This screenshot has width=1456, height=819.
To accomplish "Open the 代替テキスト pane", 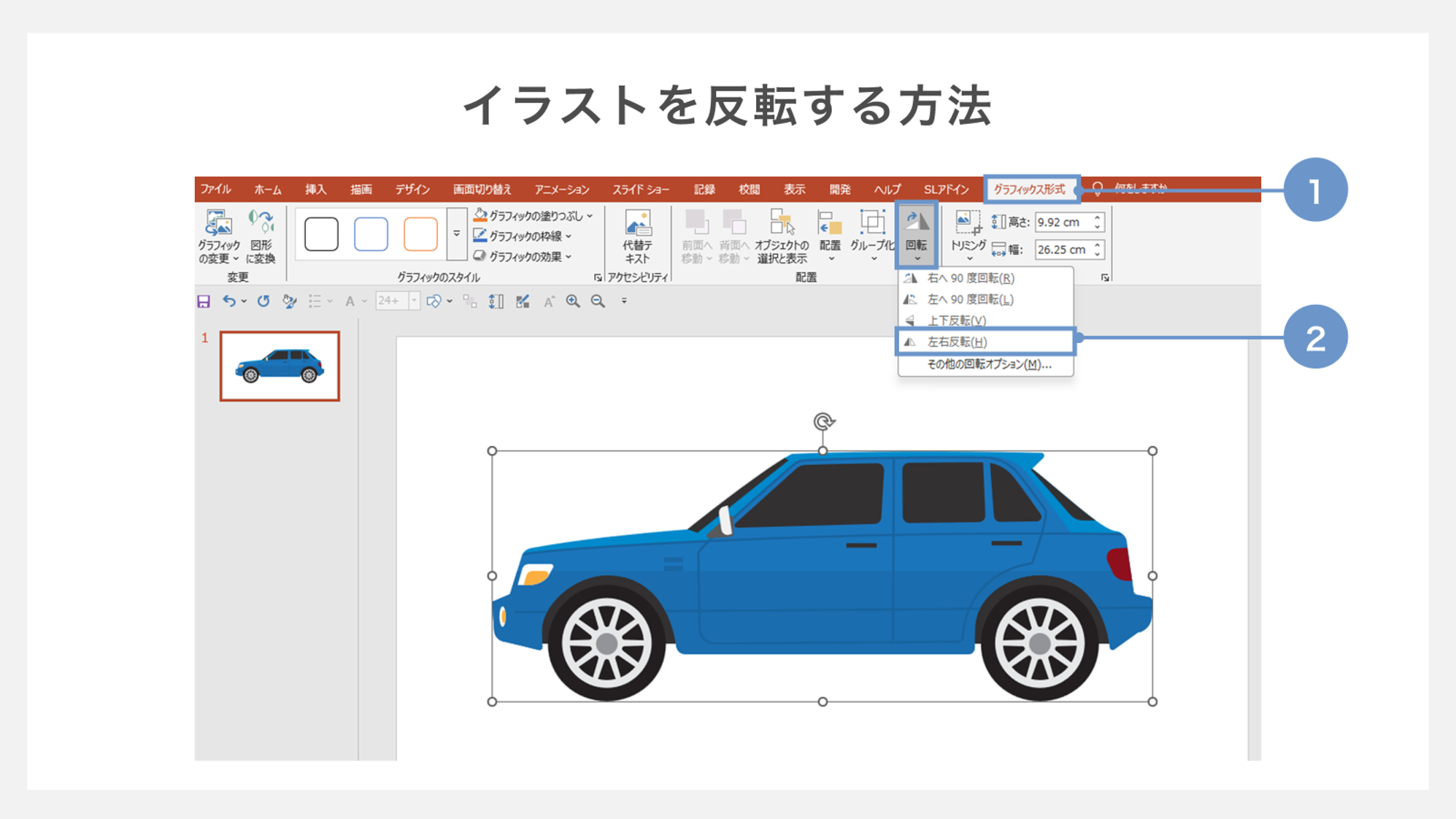I will click(637, 236).
